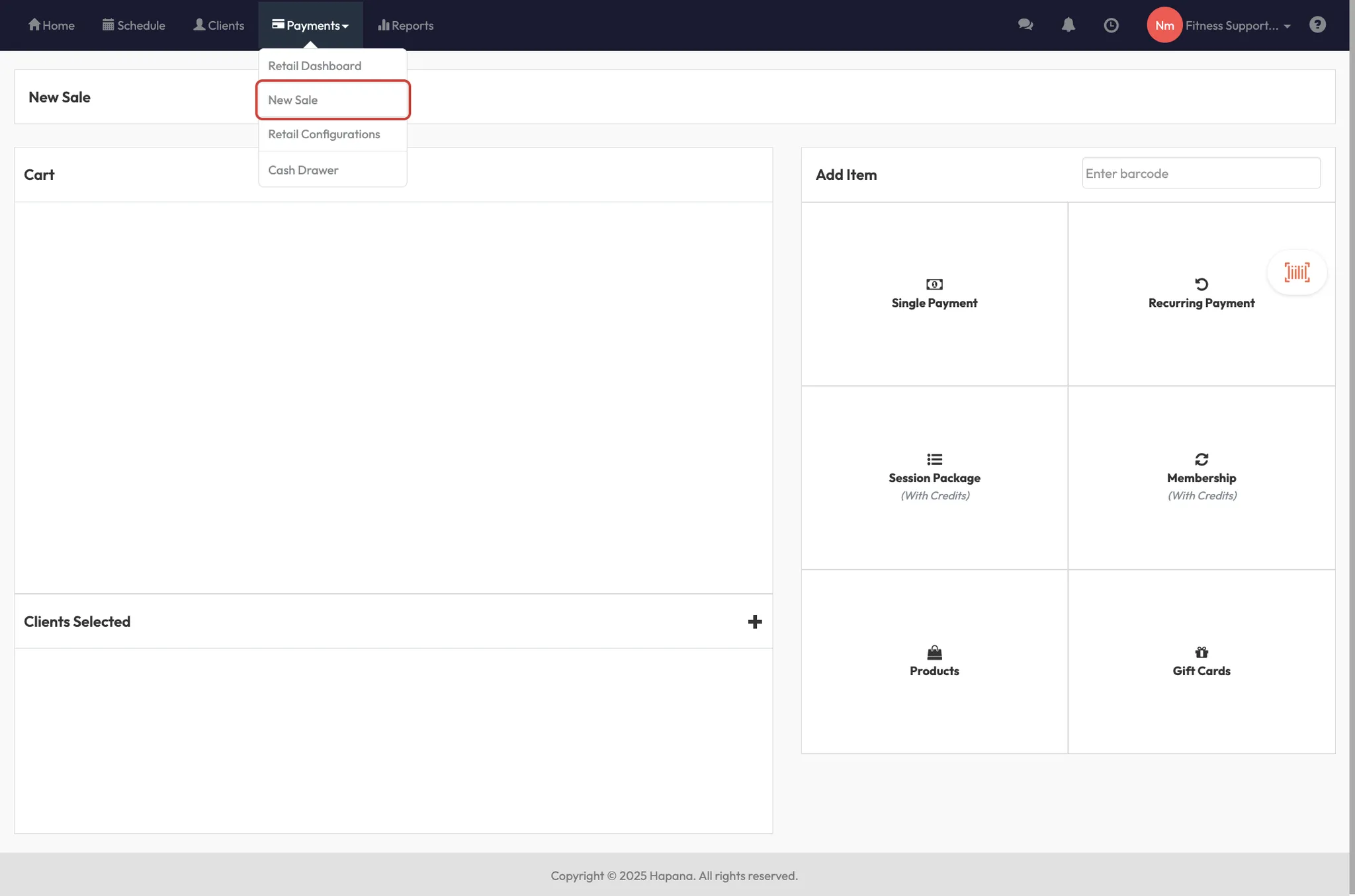The width and height of the screenshot is (1355, 896).
Task: Go to the Schedule page
Action: (134, 25)
